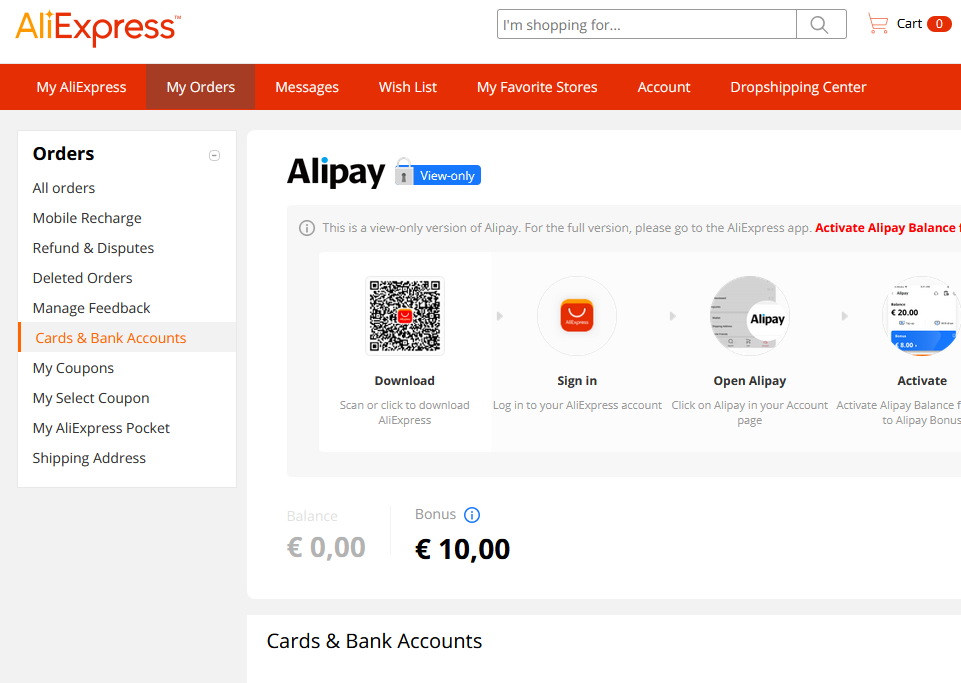Click the Activate step phone image
961x683 pixels.
click(x=922, y=316)
